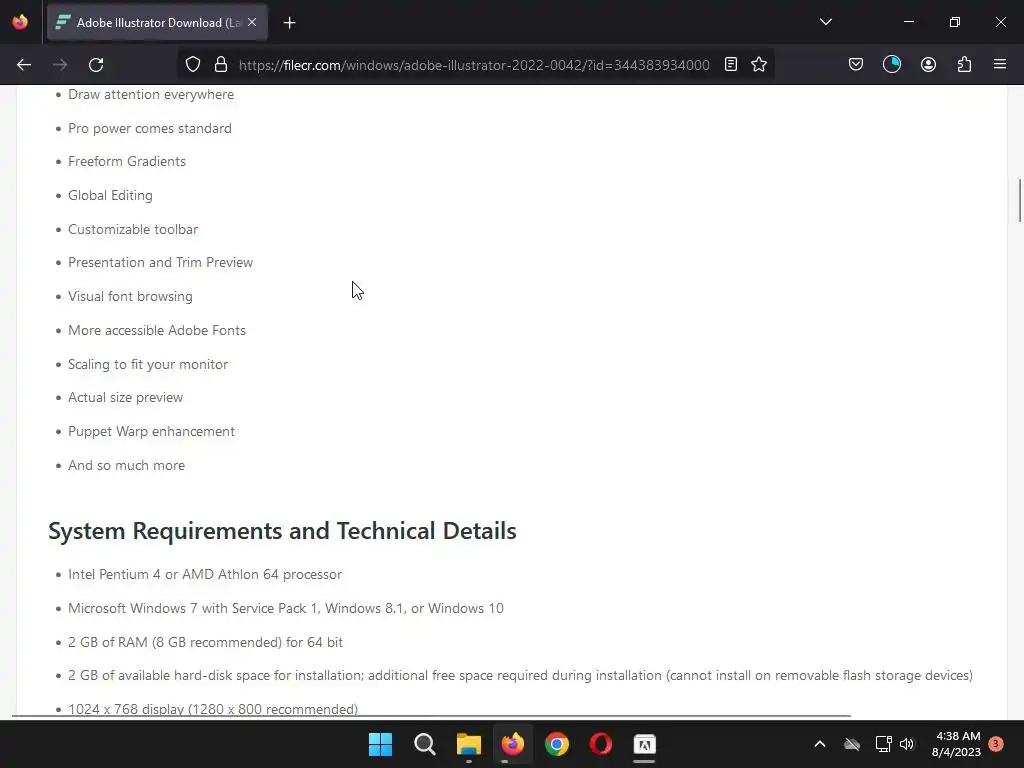This screenshot has width=1024, height=768.
Task: Click the 'Pro power comes standard' item
Action: coord(150,129)
